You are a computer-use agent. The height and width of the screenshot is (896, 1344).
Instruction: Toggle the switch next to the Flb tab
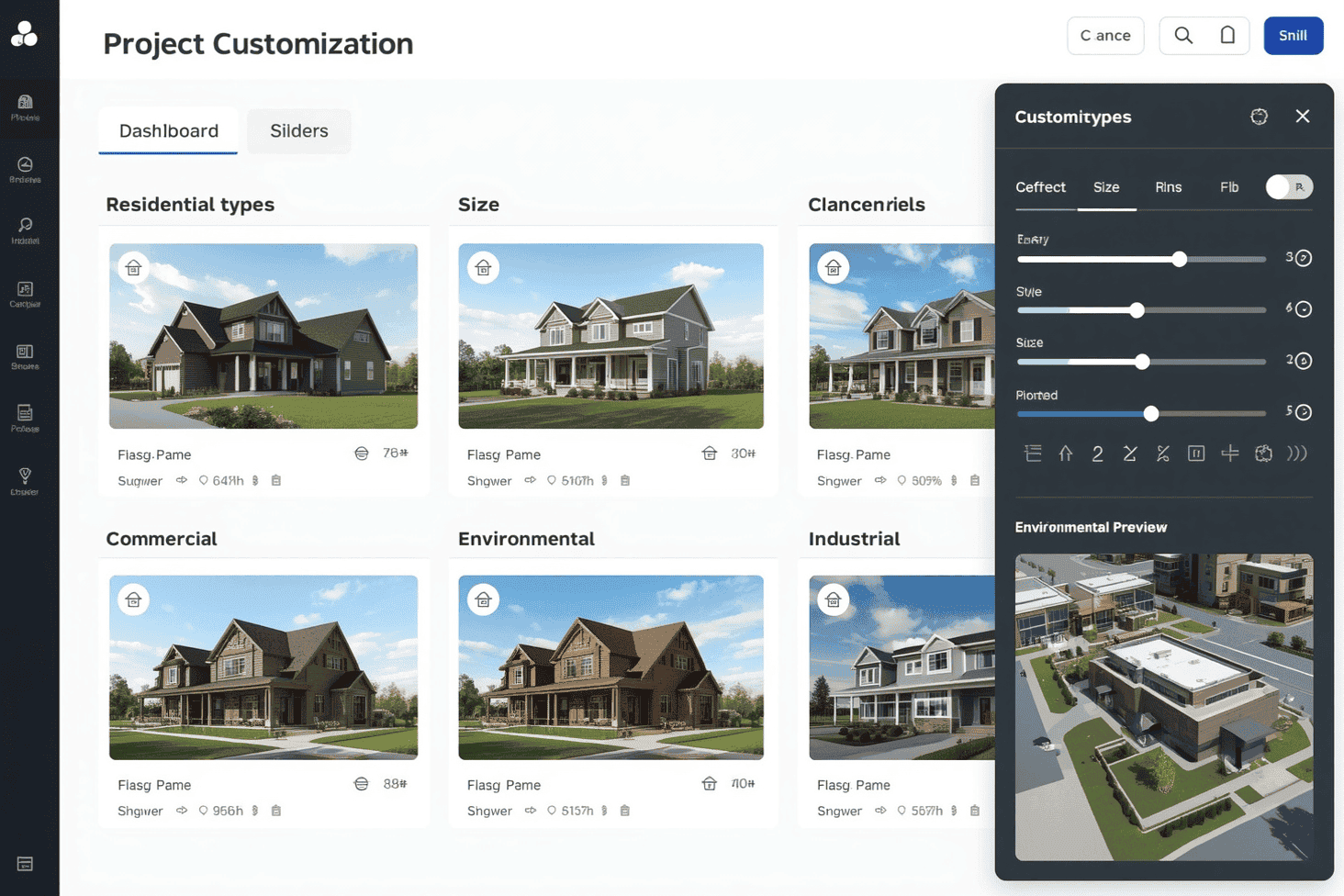pos(1288,187)
